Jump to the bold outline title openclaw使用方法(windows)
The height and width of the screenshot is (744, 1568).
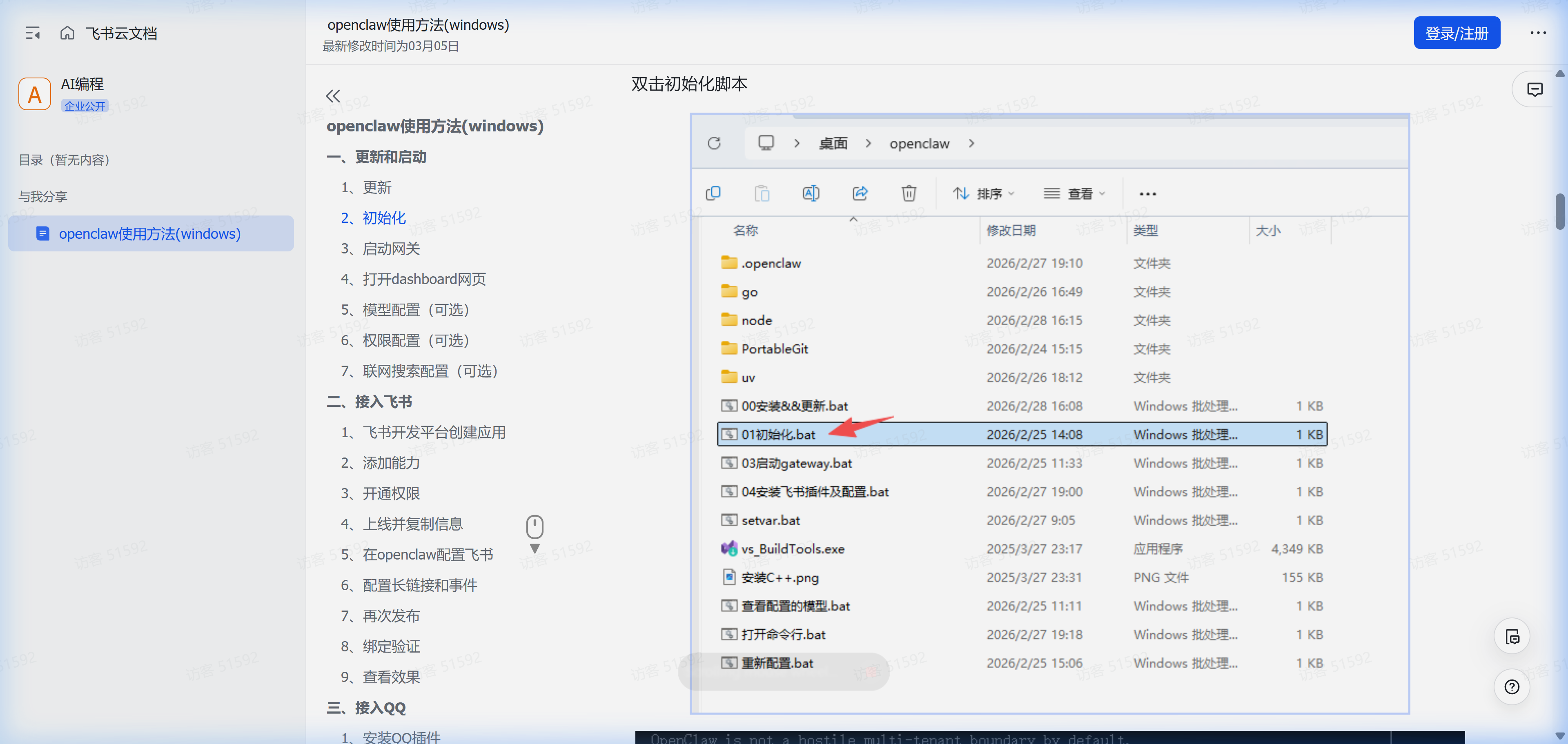435,126
